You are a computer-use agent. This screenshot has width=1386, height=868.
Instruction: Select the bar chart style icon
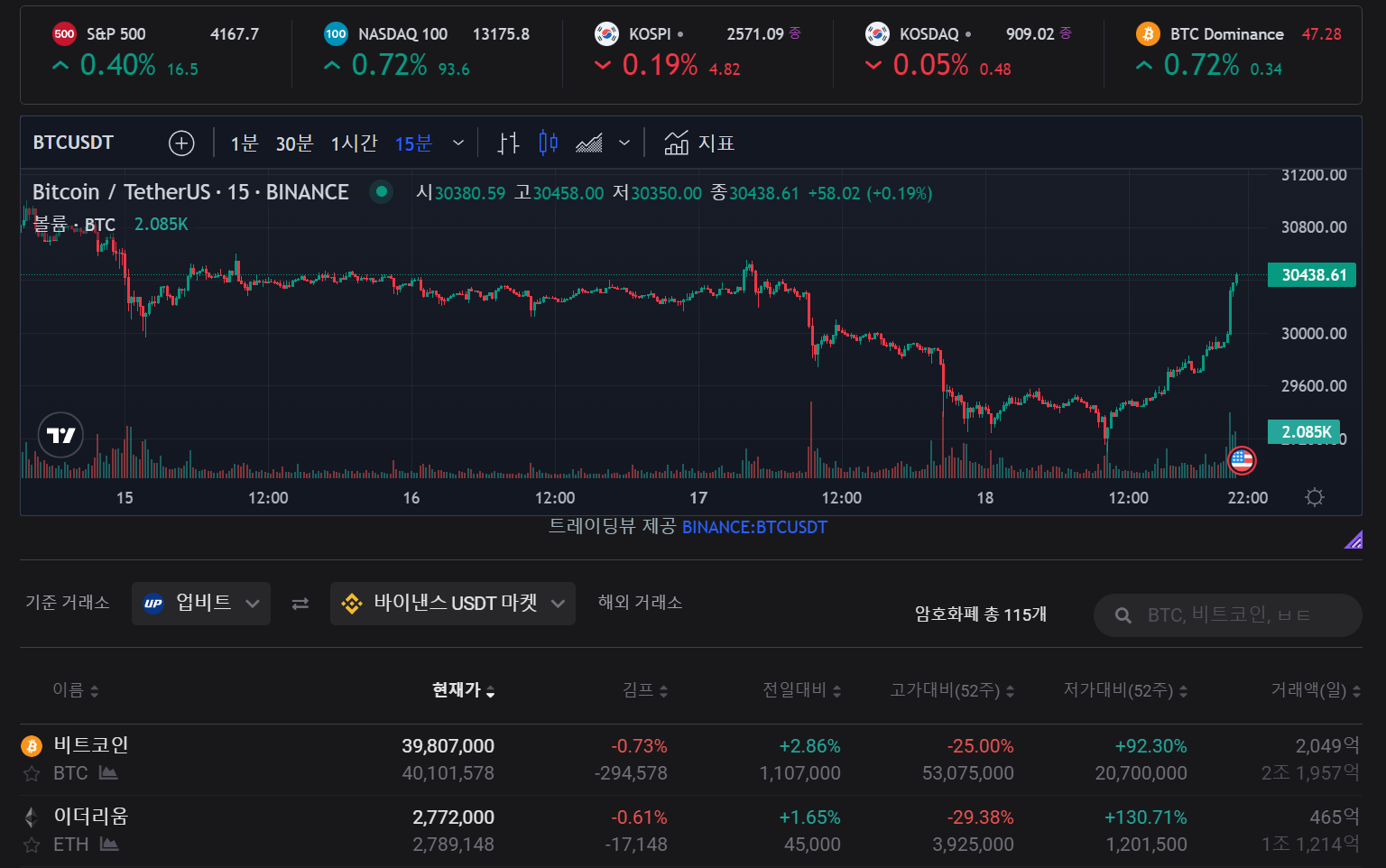click(x=509, y=143)
